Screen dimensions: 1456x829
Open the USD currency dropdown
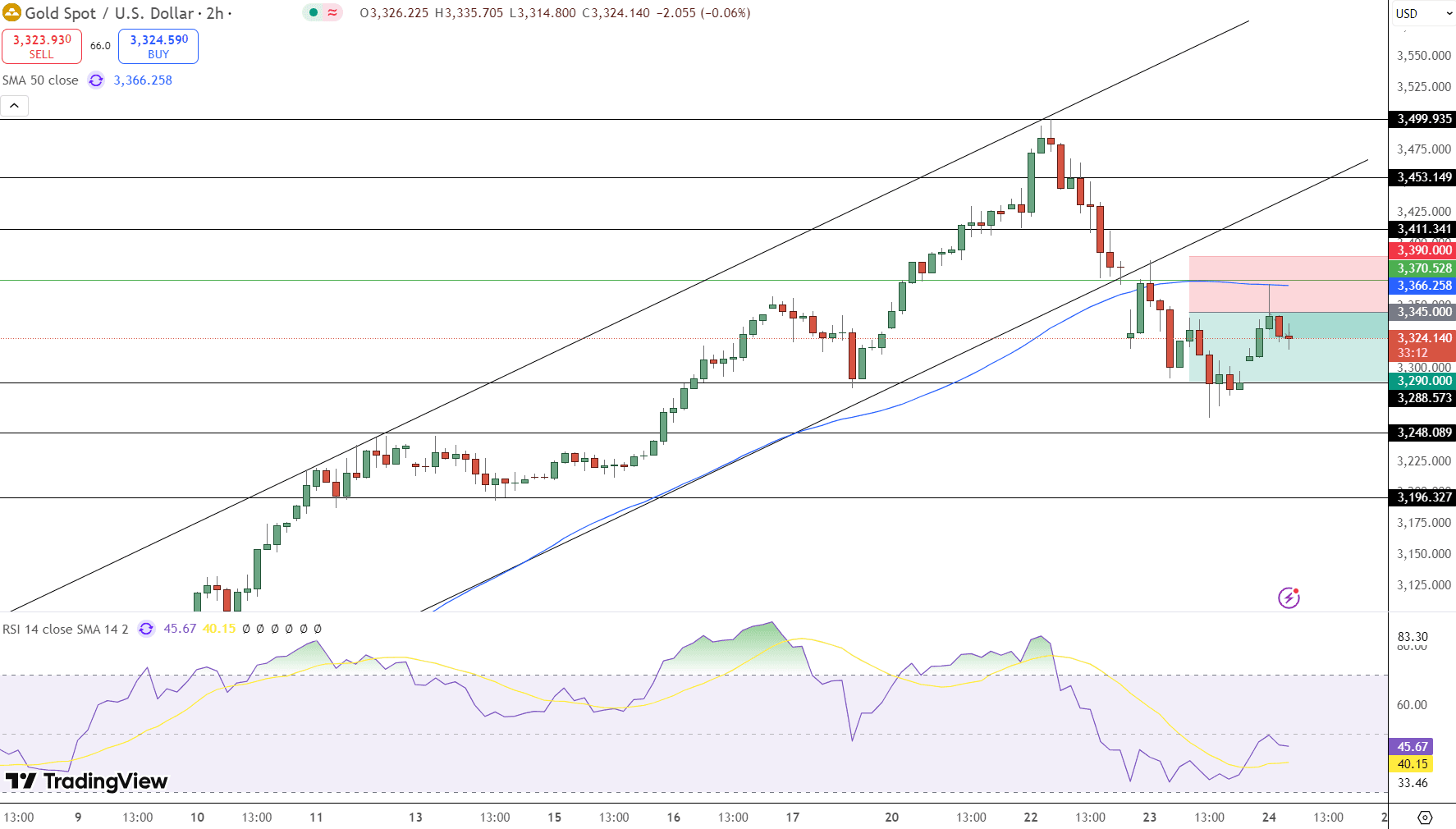pos(1422,13)
